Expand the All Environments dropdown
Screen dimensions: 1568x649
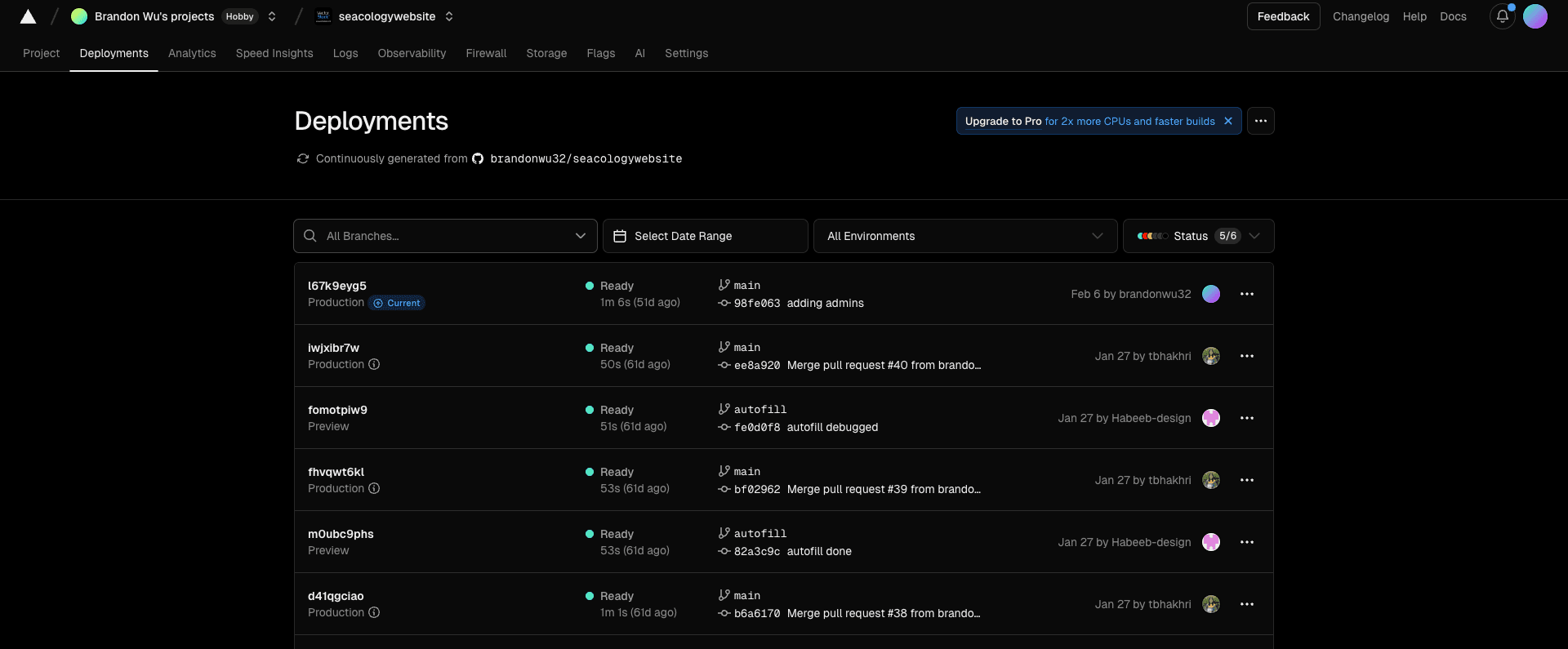pyautogui.click(x=964, y=236)
